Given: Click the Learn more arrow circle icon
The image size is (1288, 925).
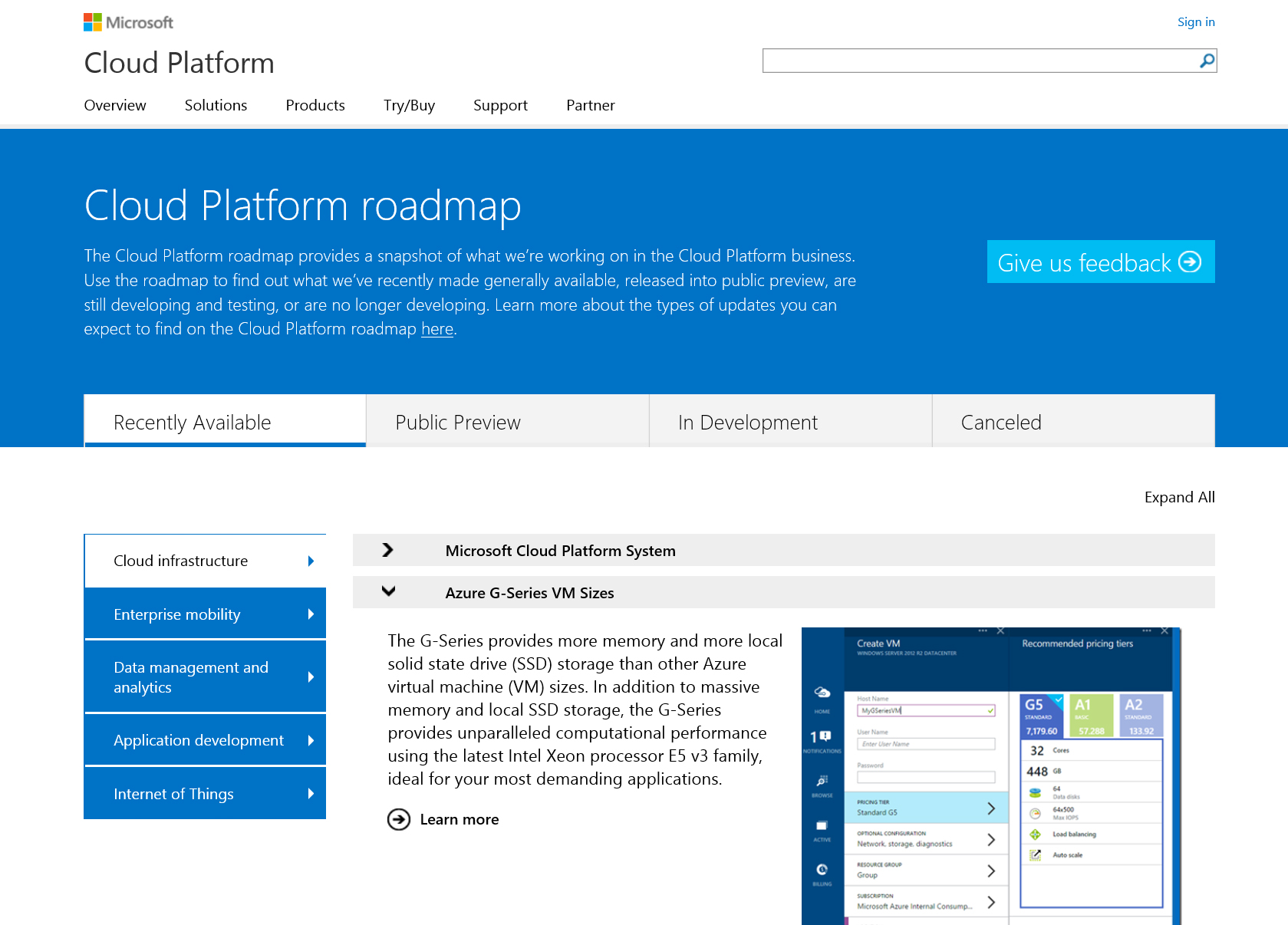Looking at the screenshot, I should (399, 820).
